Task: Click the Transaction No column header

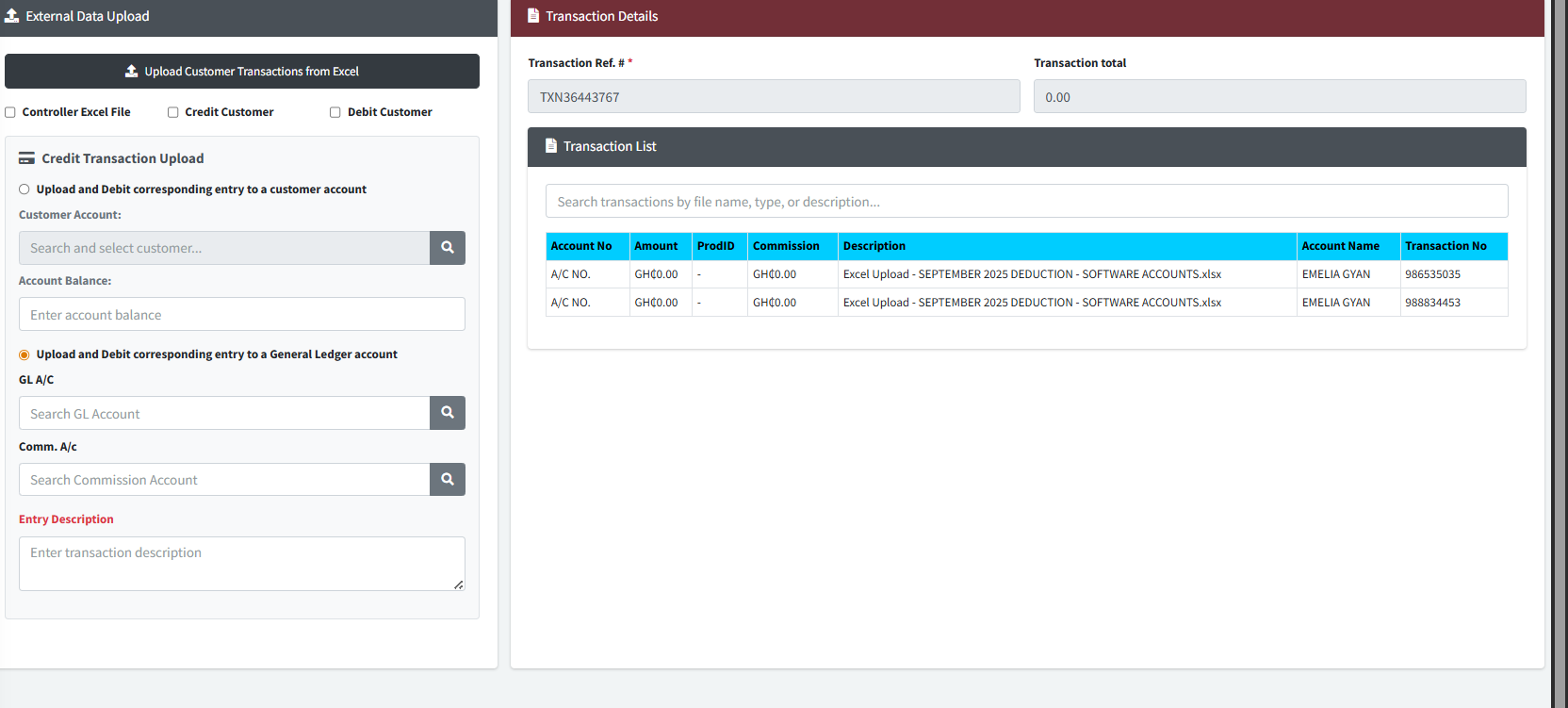Action: click(1445, 246)
